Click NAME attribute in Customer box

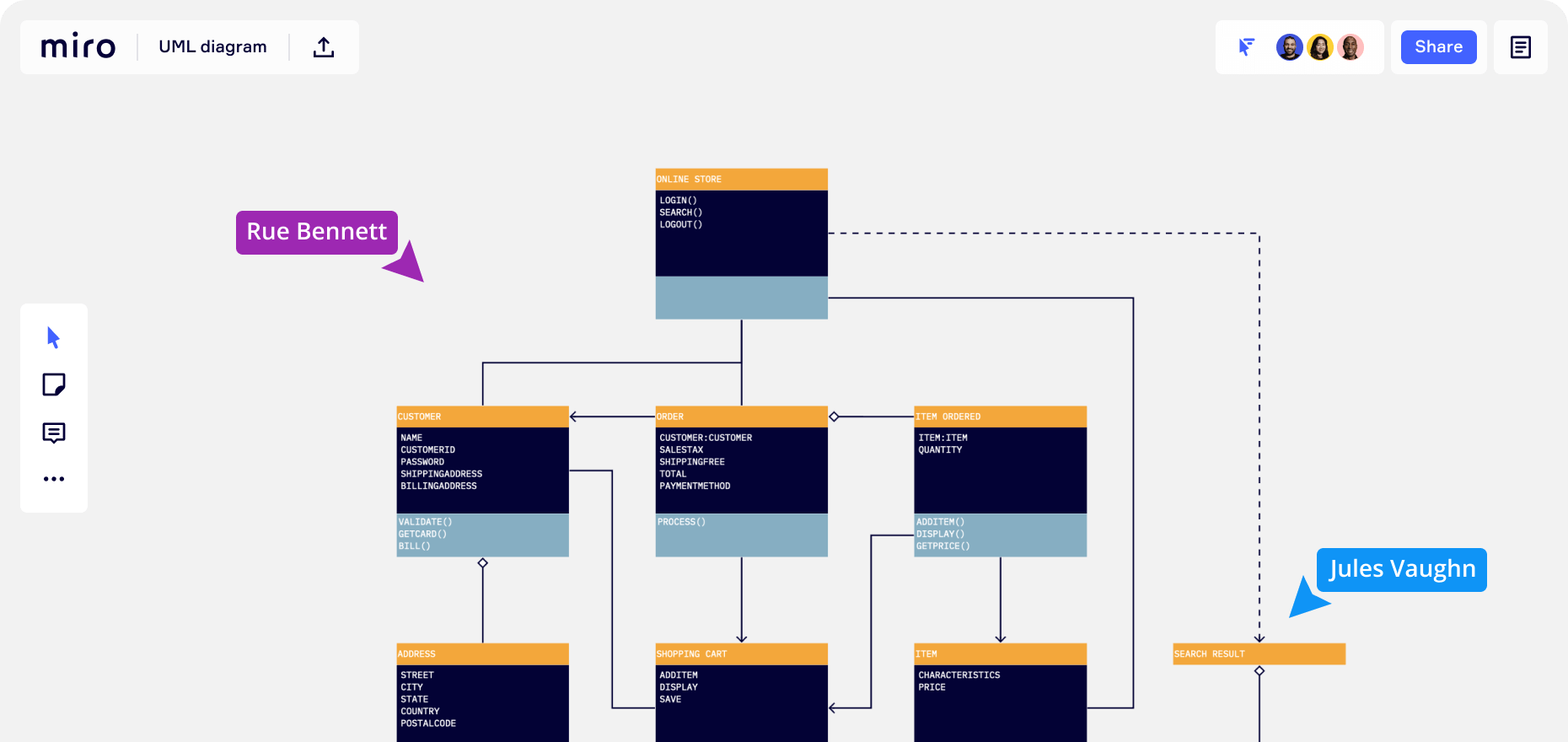[411, 438]
